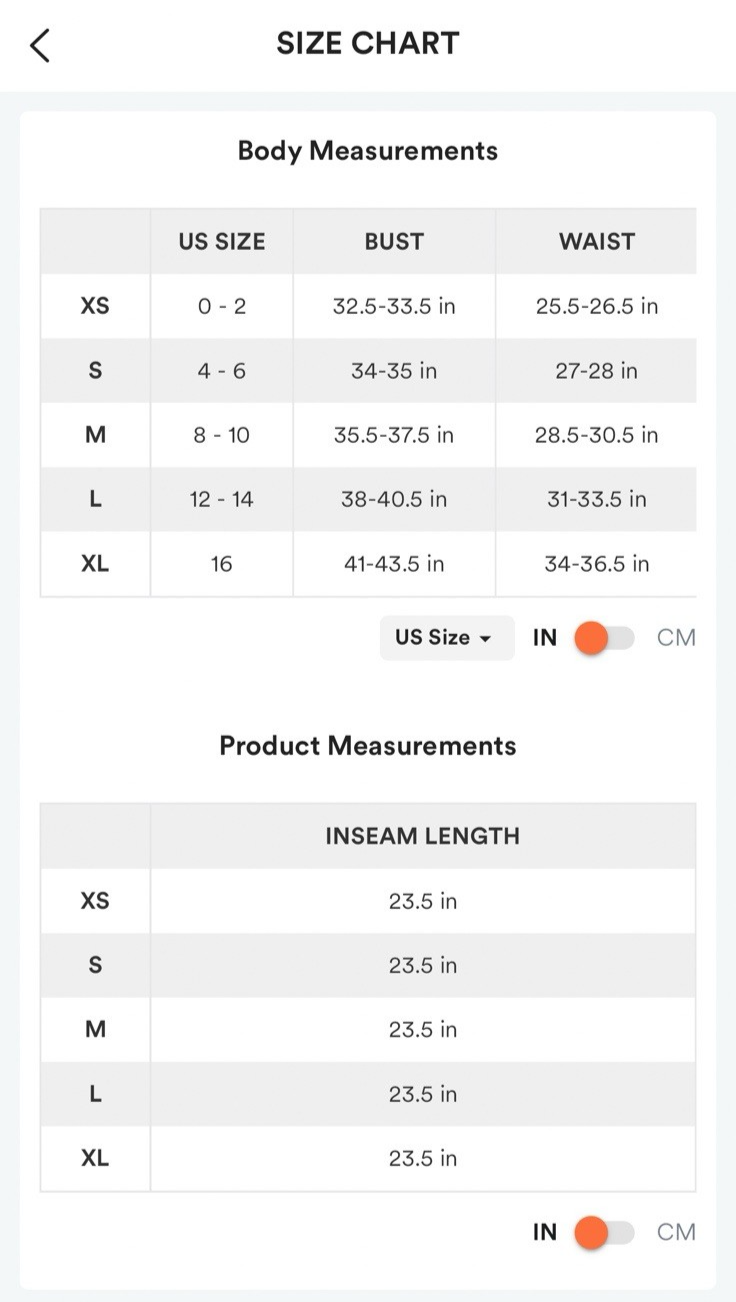Click the INSEAM LENGTH column header
736x1302 pixels.
422,836
